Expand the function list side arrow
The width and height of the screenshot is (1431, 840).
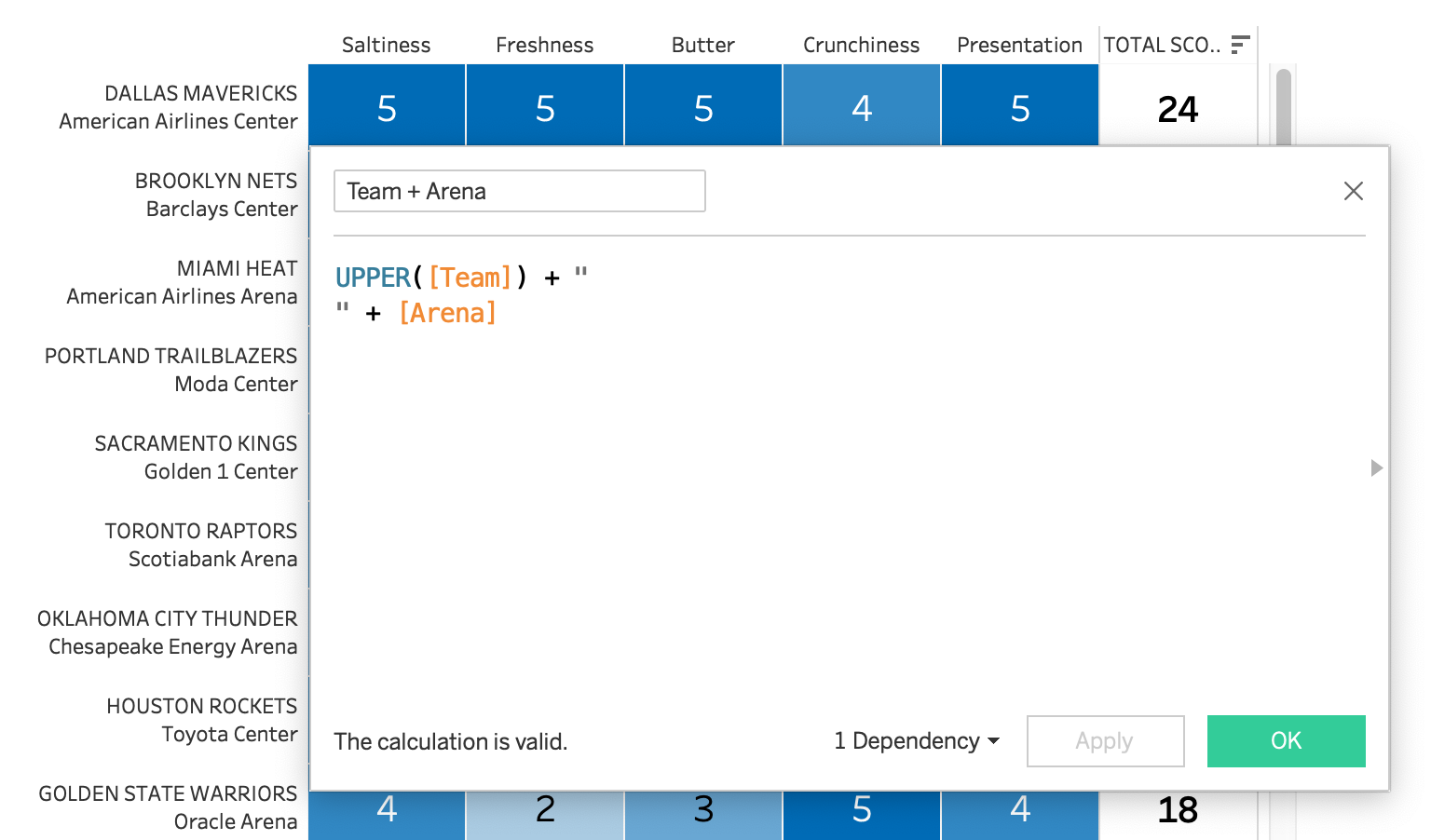1376,467
